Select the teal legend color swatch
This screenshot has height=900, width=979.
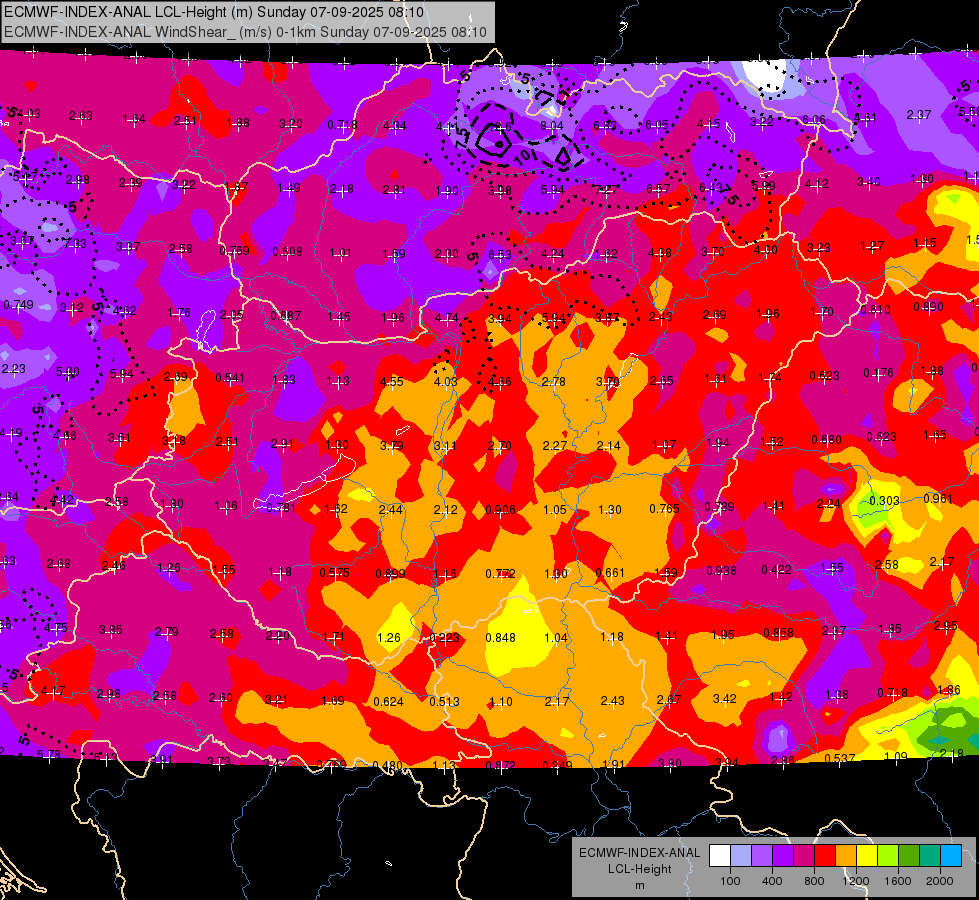[x=930, y=855]
